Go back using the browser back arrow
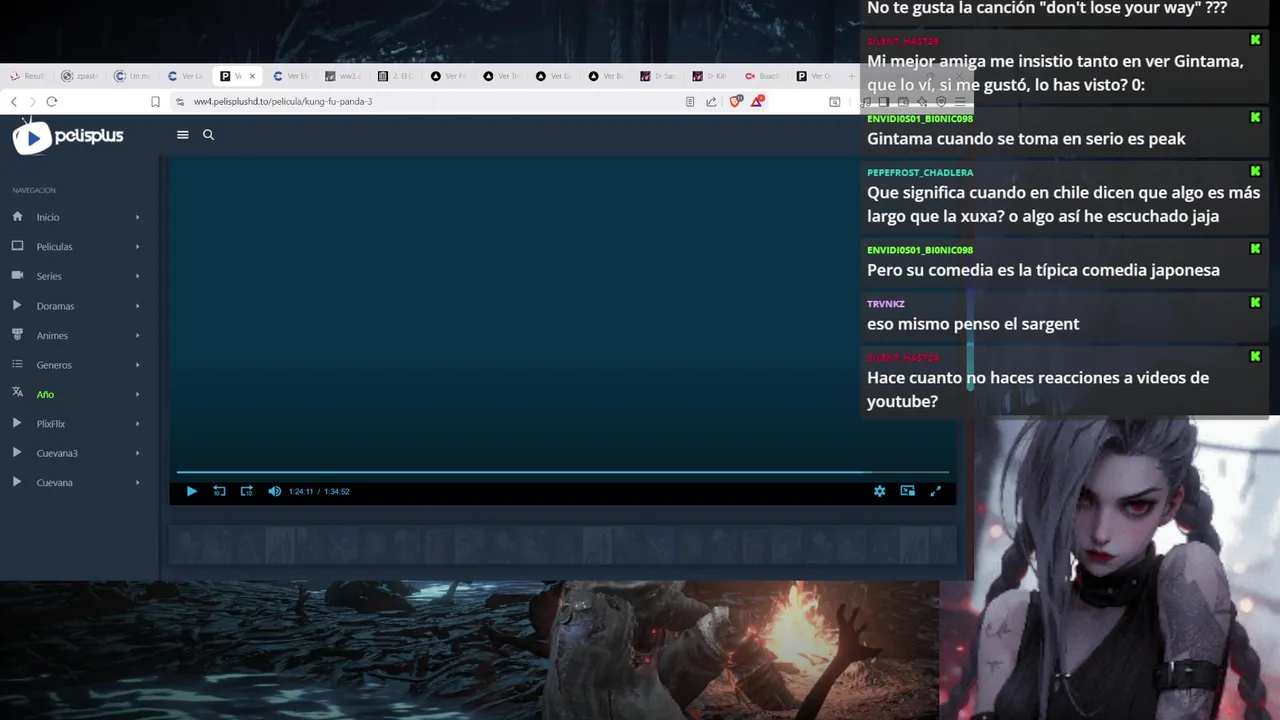 click(x=14, y=101)
